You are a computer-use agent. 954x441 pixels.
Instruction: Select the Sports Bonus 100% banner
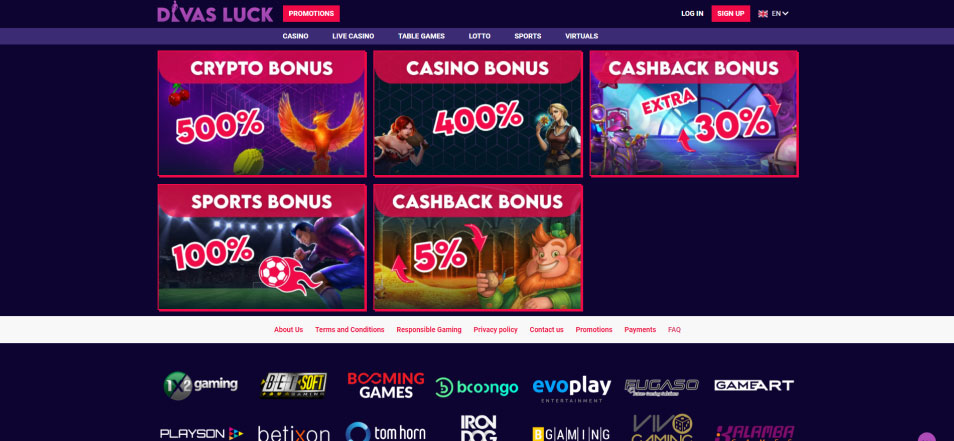point(262,248)
